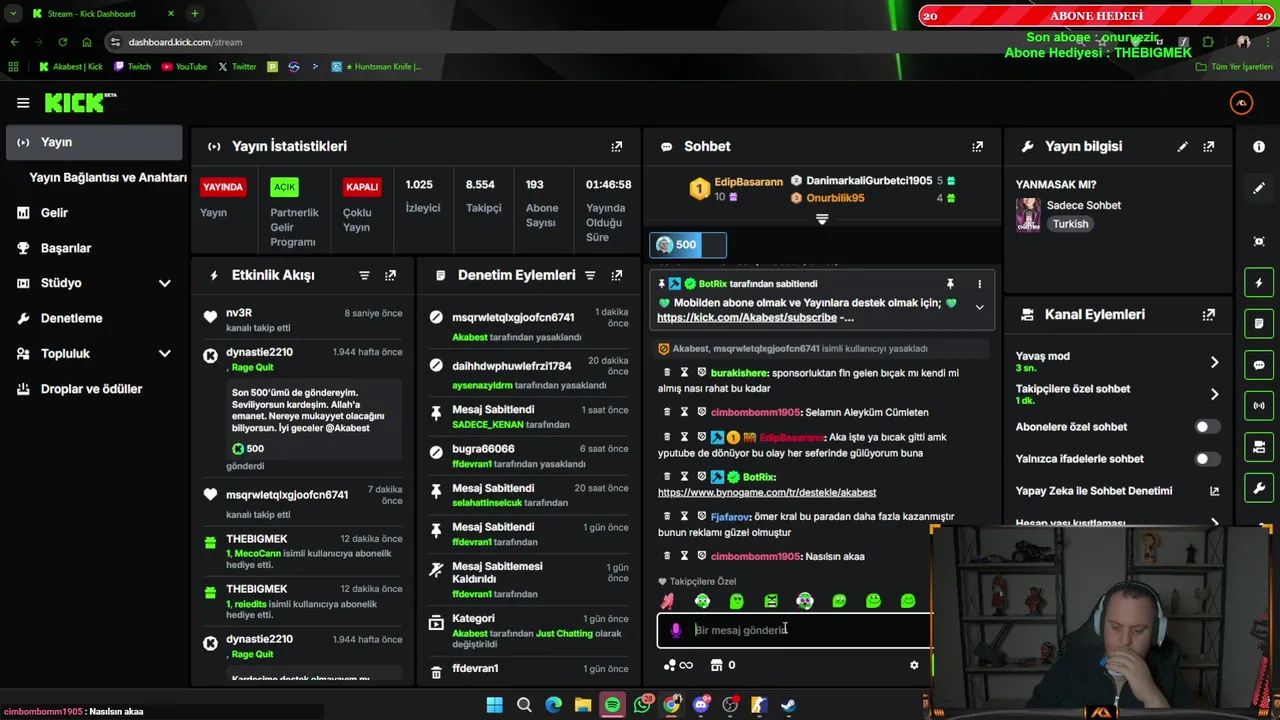Toggle the chat bubble icon in right sidebar
Viewport: 1280px width, 720px height.
[x=1259, y=365]
